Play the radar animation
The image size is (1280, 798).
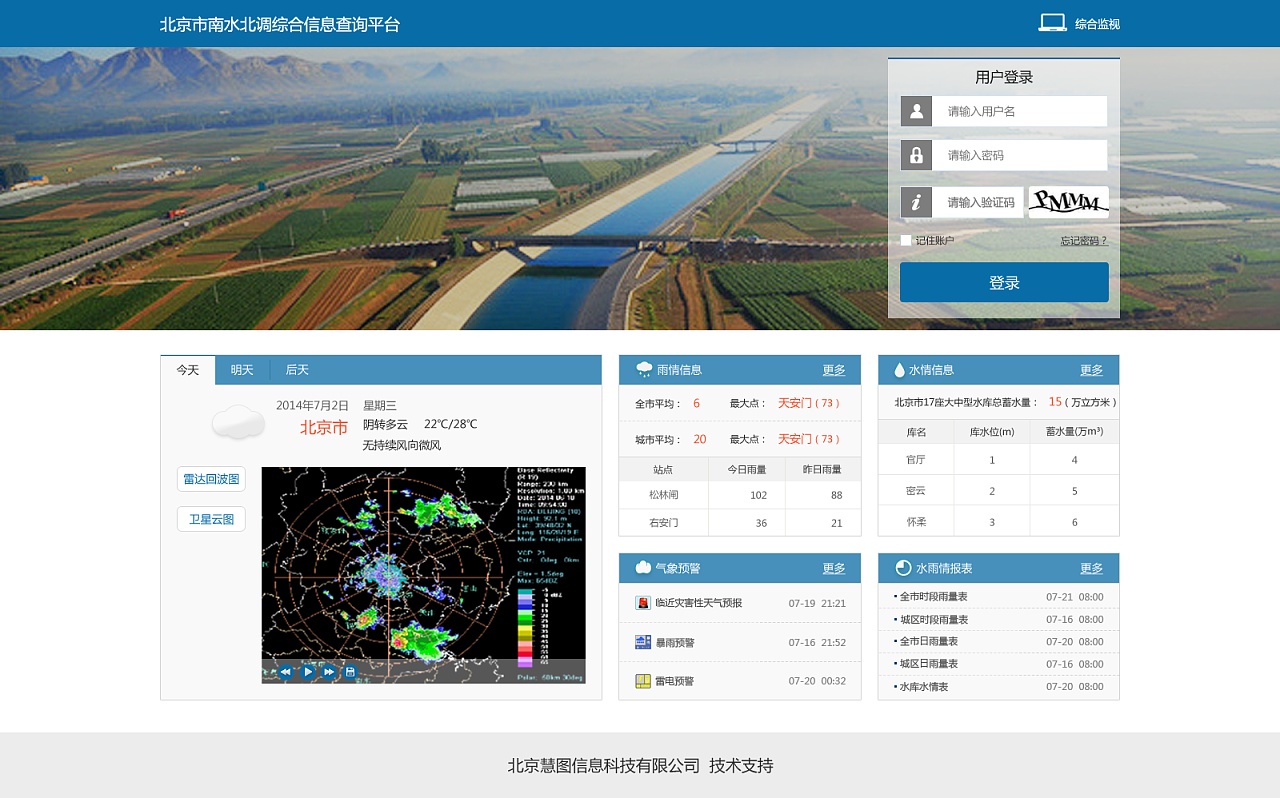(308, 672)
